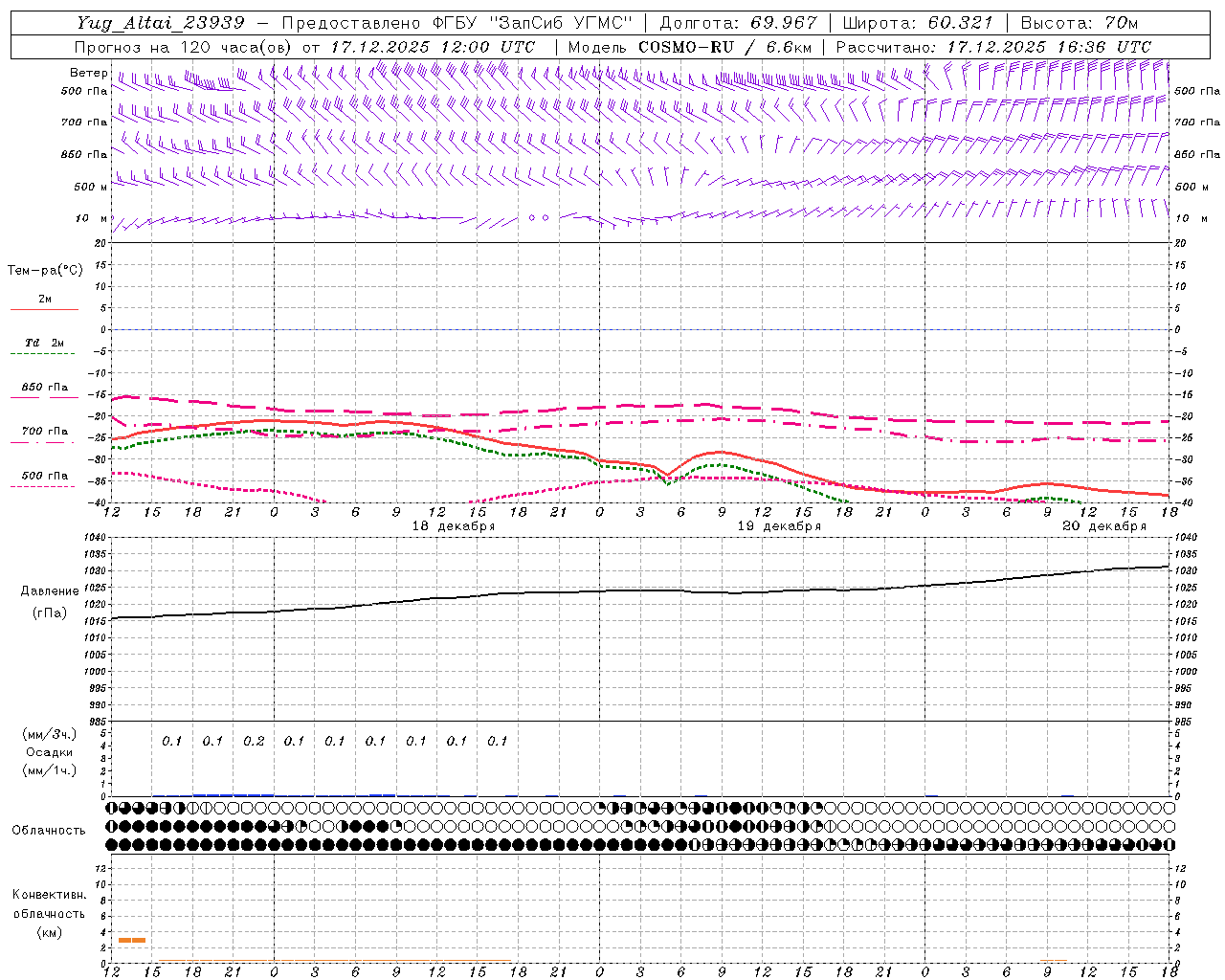
Task: Click the 850 гПа temperature legend entry
Action: [x=45, y=388]
